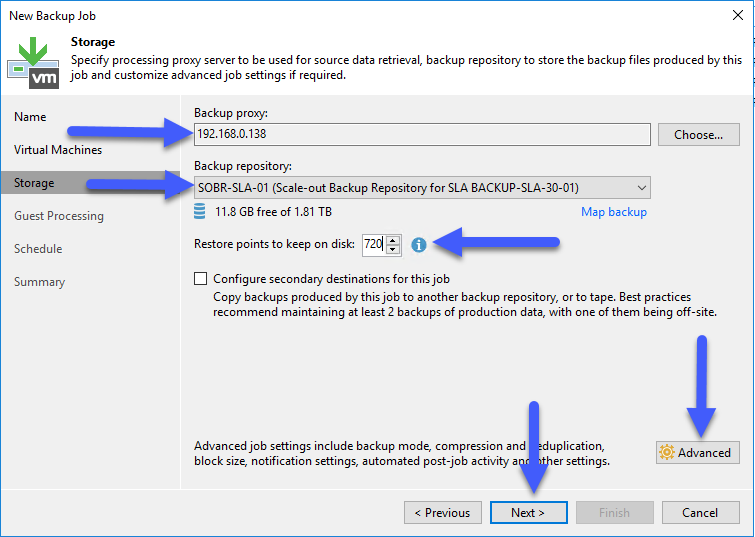The image size is (755, 537).
Task: Click the Next > button
Action: tap(528, 512)
